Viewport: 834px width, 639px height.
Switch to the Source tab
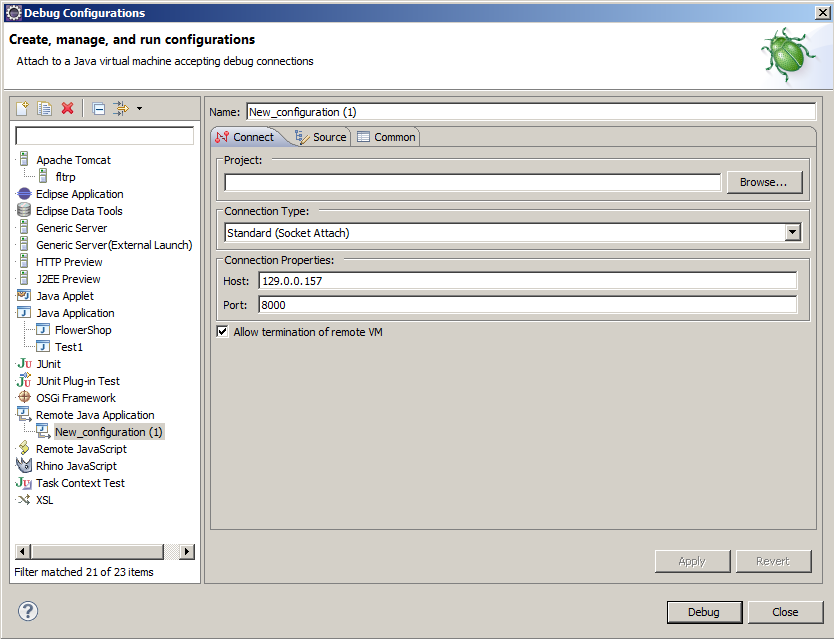(320, 137)
